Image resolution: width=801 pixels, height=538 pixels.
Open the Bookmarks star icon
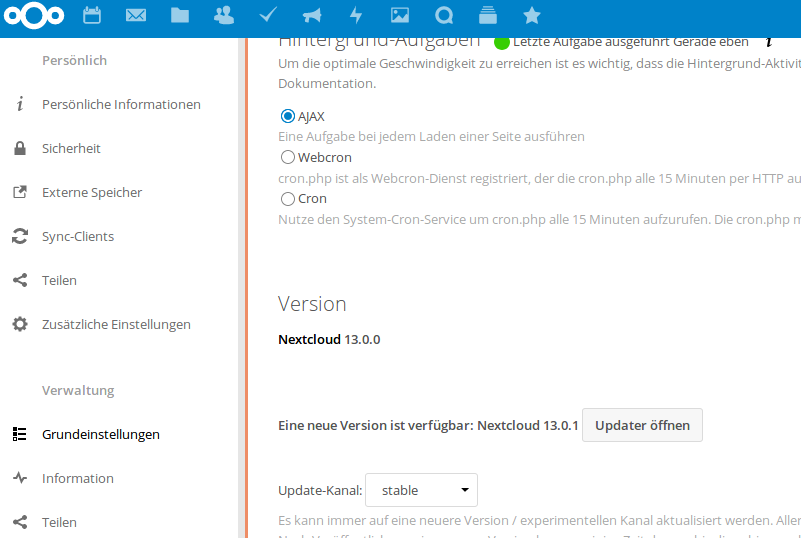[532, 15]
